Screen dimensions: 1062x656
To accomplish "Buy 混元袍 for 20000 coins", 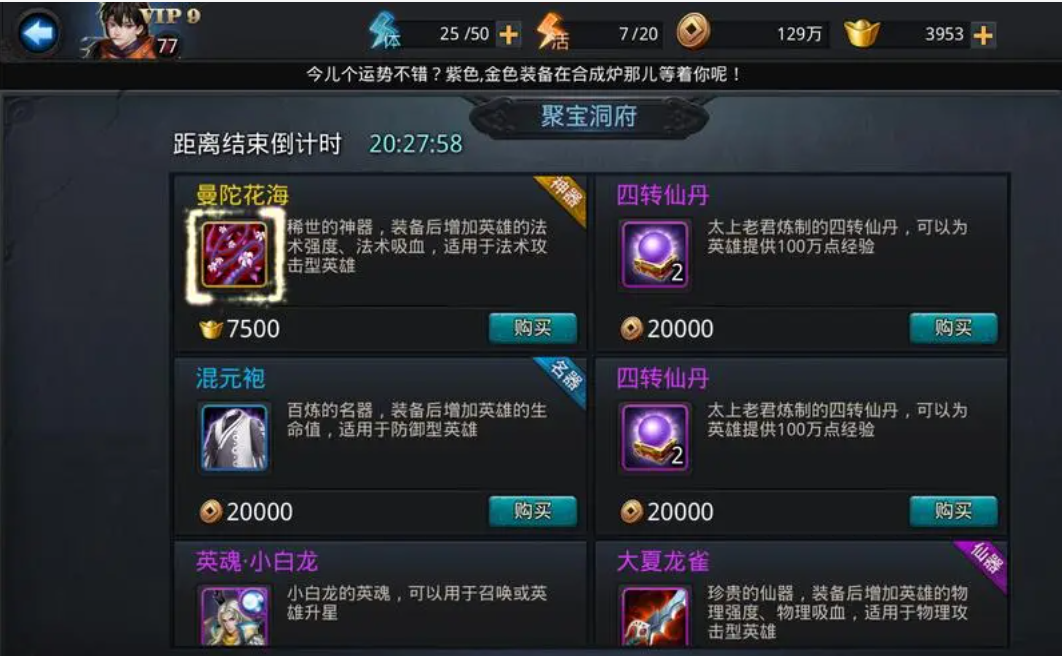I will [532, 511].
